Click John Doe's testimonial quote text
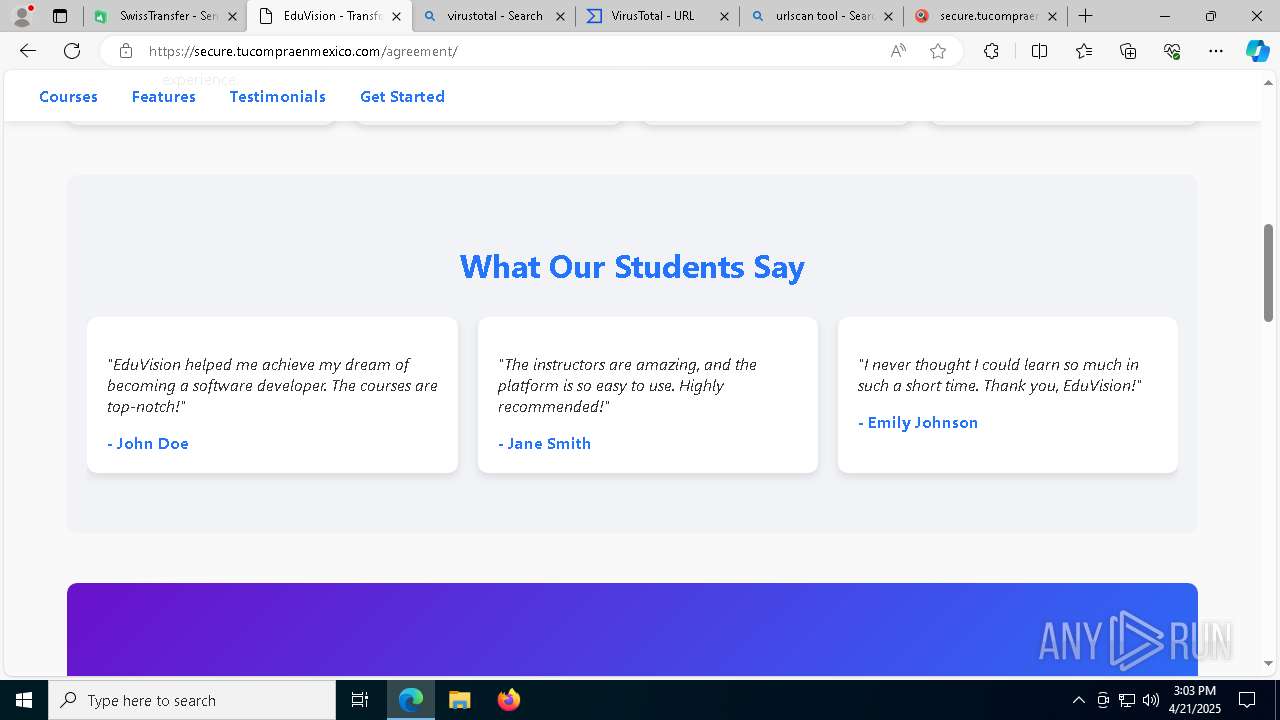 coord(272,385)
